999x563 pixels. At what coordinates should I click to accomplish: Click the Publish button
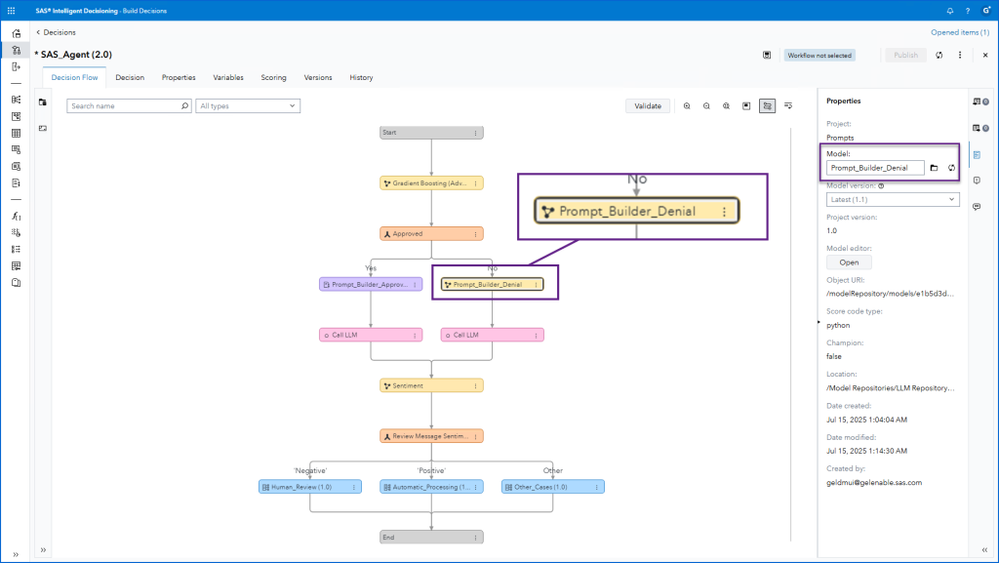[x=905, y=55]
